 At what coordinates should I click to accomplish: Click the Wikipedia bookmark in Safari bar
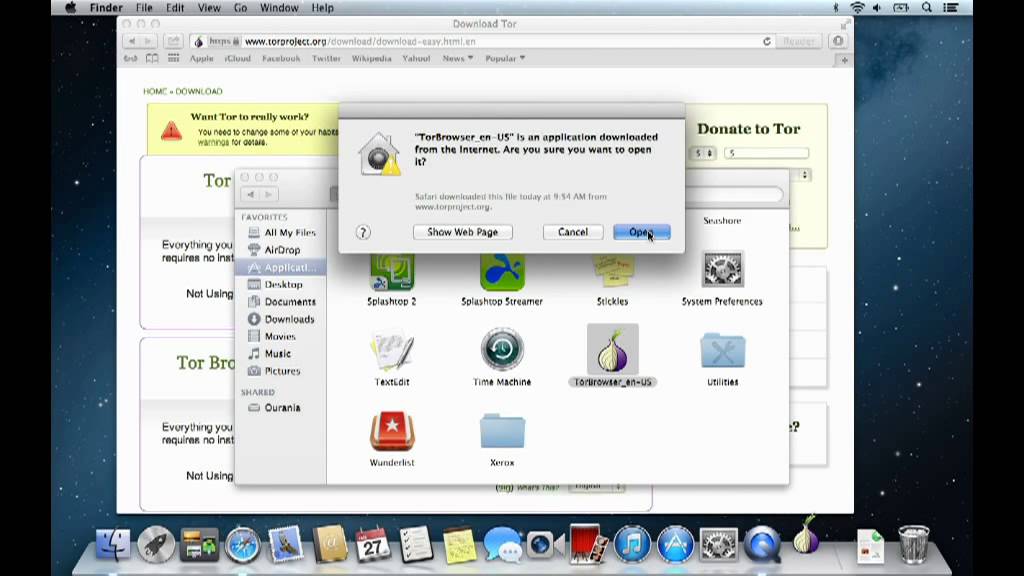[x=372, y=58]
